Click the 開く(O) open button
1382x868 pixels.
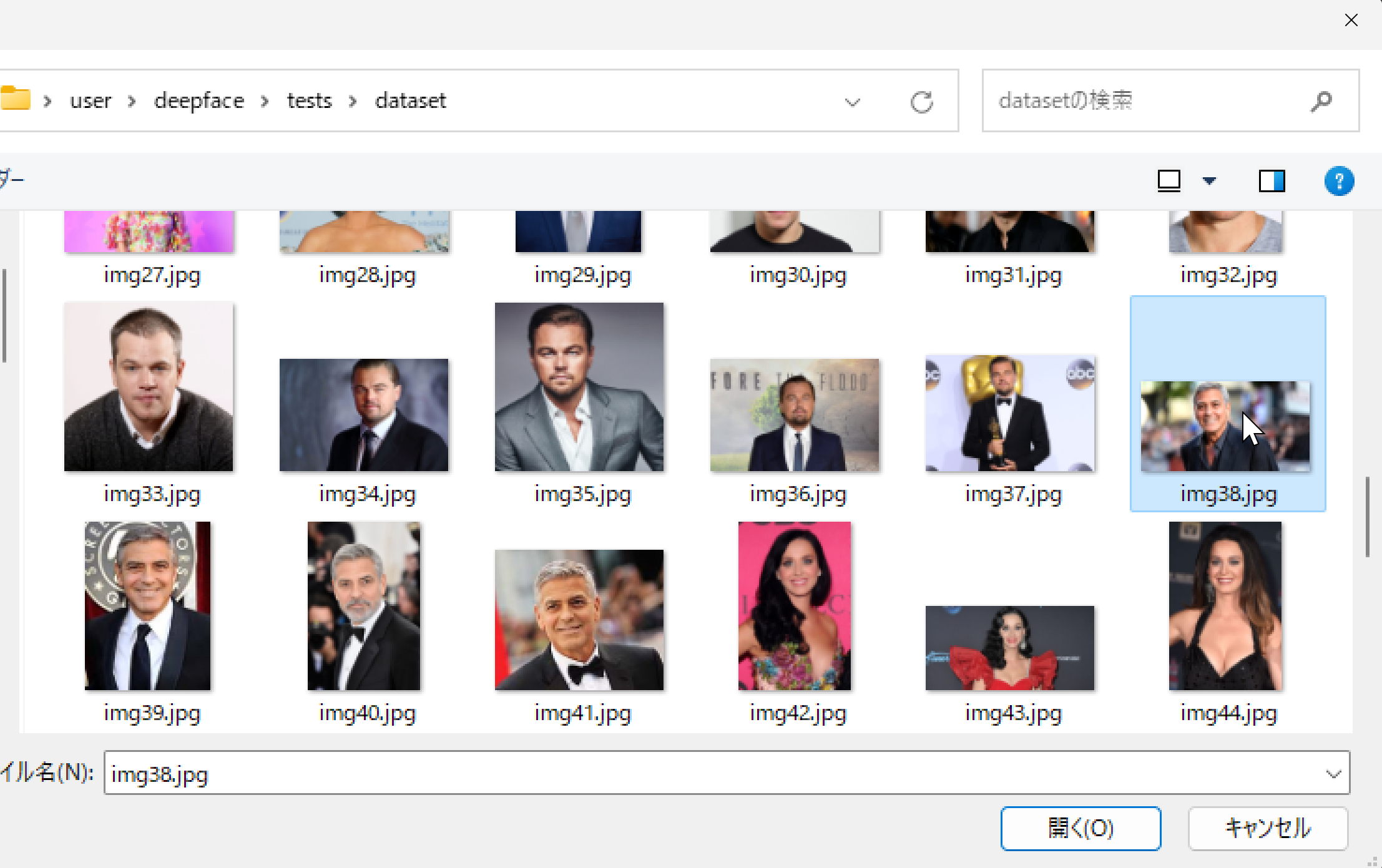pyautogui.click(x=1081, y=828)
